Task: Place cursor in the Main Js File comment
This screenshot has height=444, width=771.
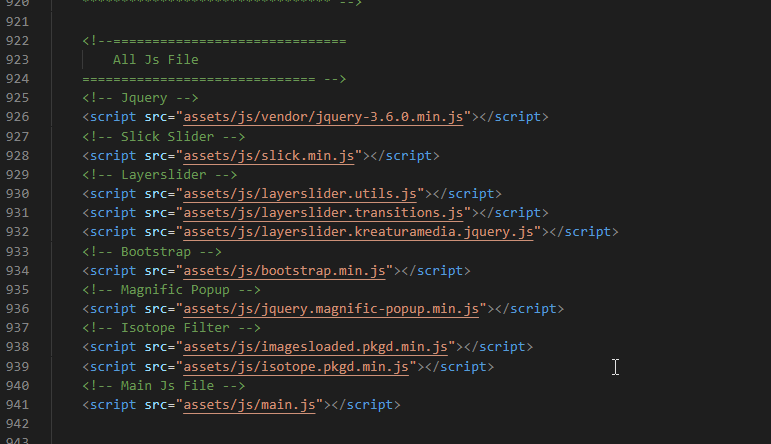Action: 164,386
